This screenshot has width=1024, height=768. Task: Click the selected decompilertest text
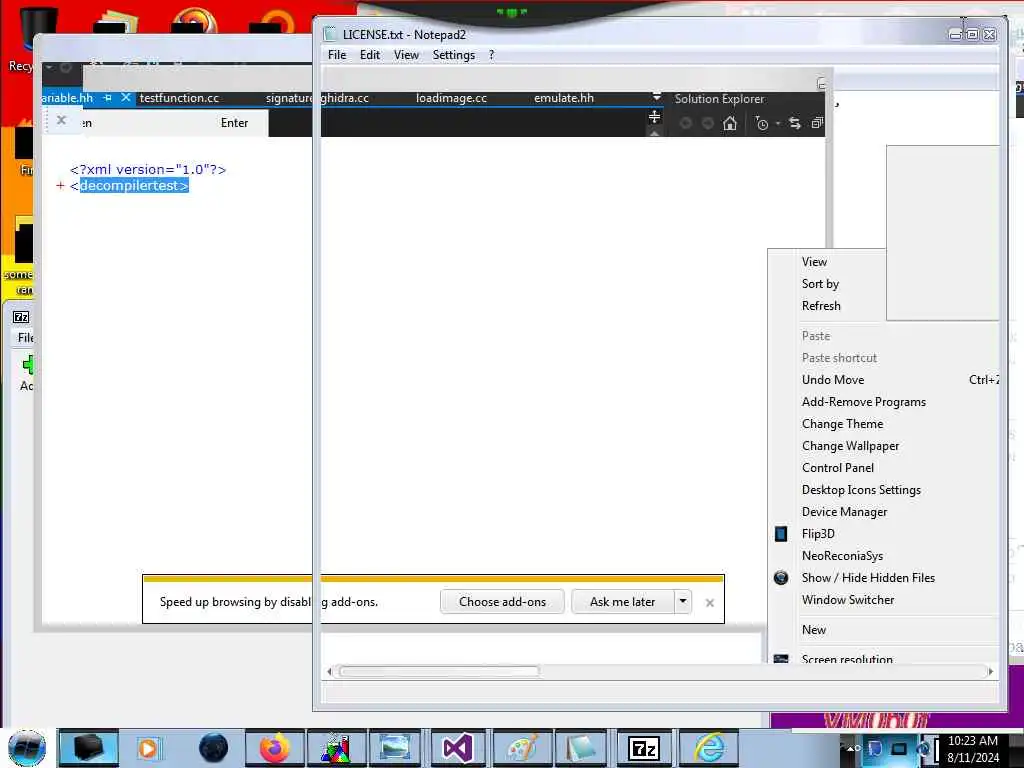(x=134, y=185)
